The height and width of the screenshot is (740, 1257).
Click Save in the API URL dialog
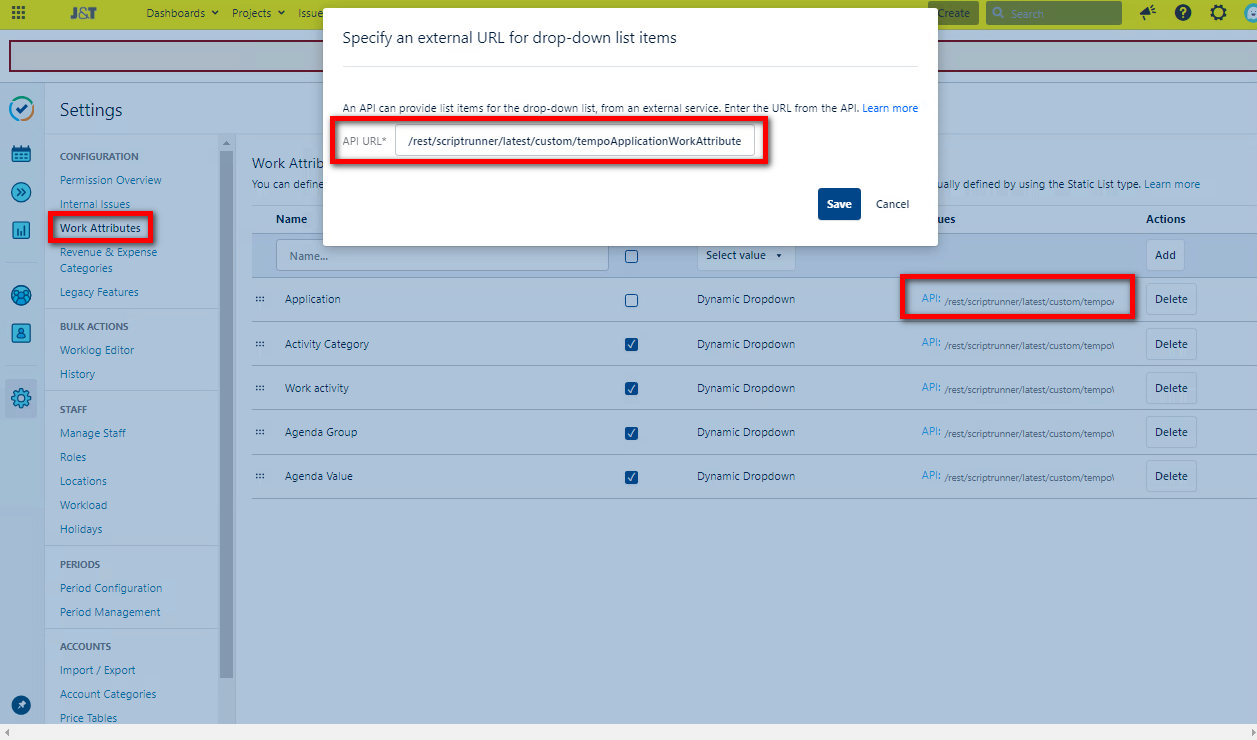click(x=839, y=204)
